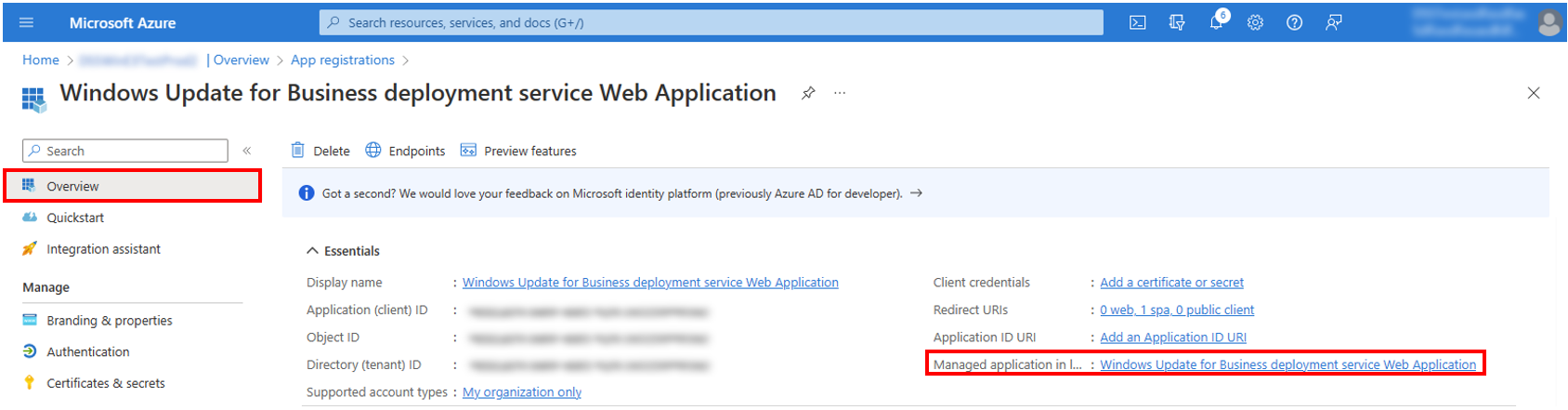Image resolution: width=1568 pixels, height=410 pixels.
Task: Click the Manage section heading
Action: 46,287
